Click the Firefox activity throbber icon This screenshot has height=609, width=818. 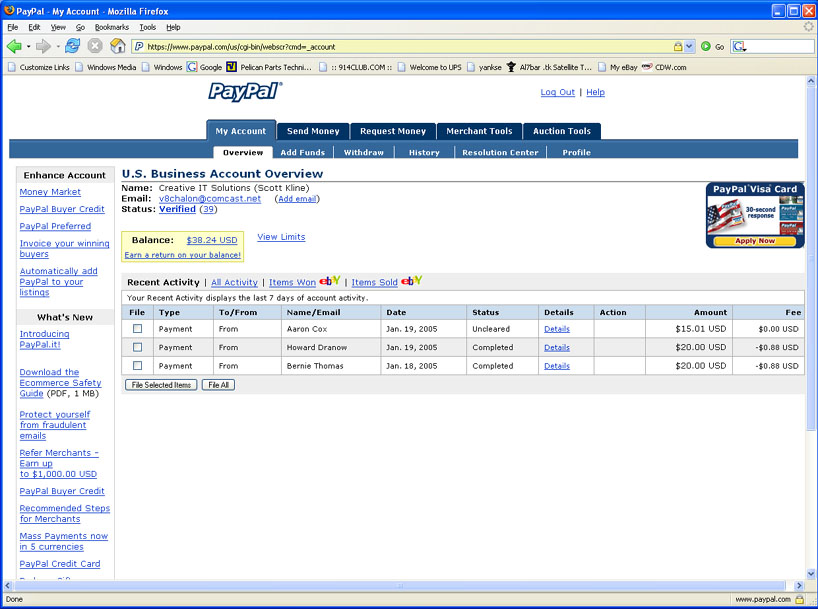coord(808,27)
